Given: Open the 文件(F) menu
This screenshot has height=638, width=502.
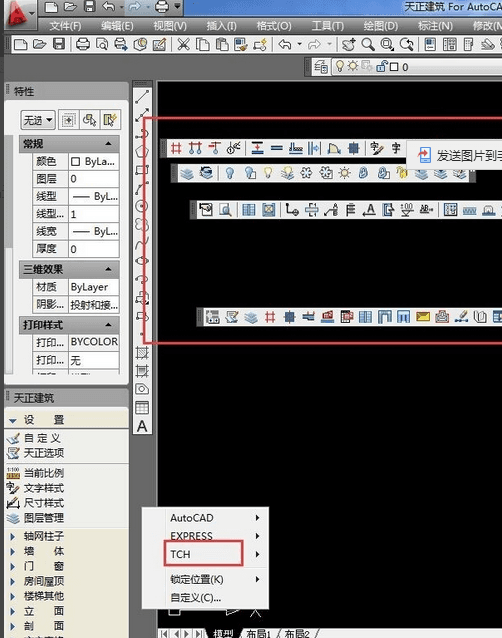Looking at the screenshot, I should coord(65,26).
